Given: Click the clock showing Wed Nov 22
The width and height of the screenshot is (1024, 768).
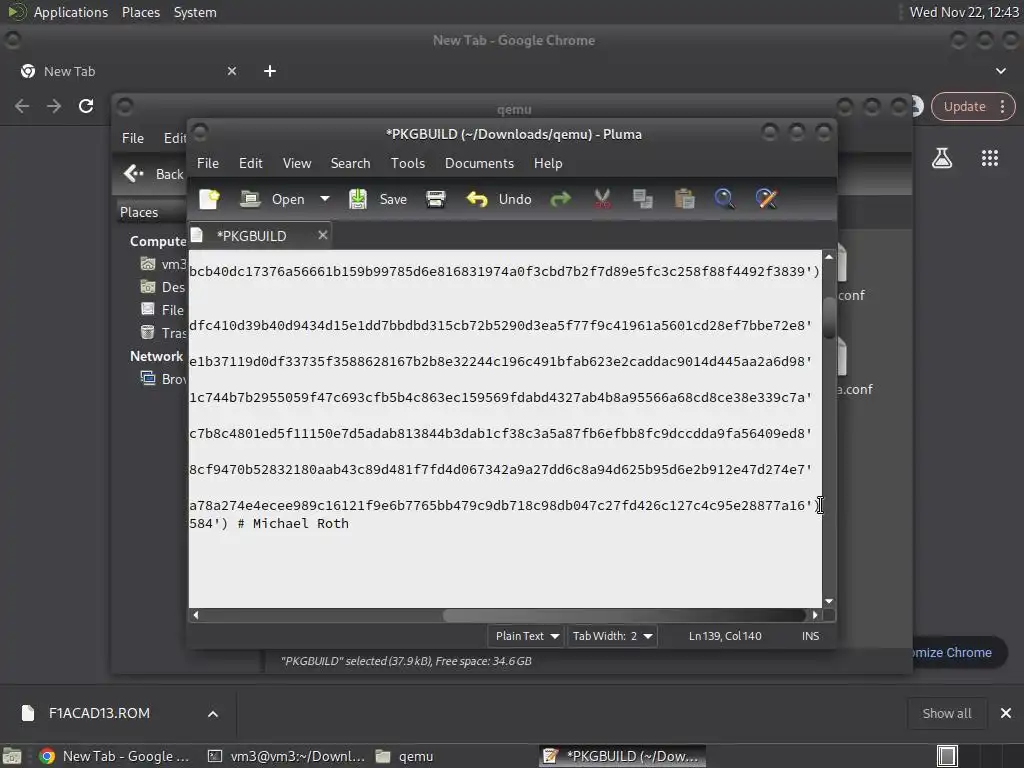Looking at the screenshot, I should point(964,12).
